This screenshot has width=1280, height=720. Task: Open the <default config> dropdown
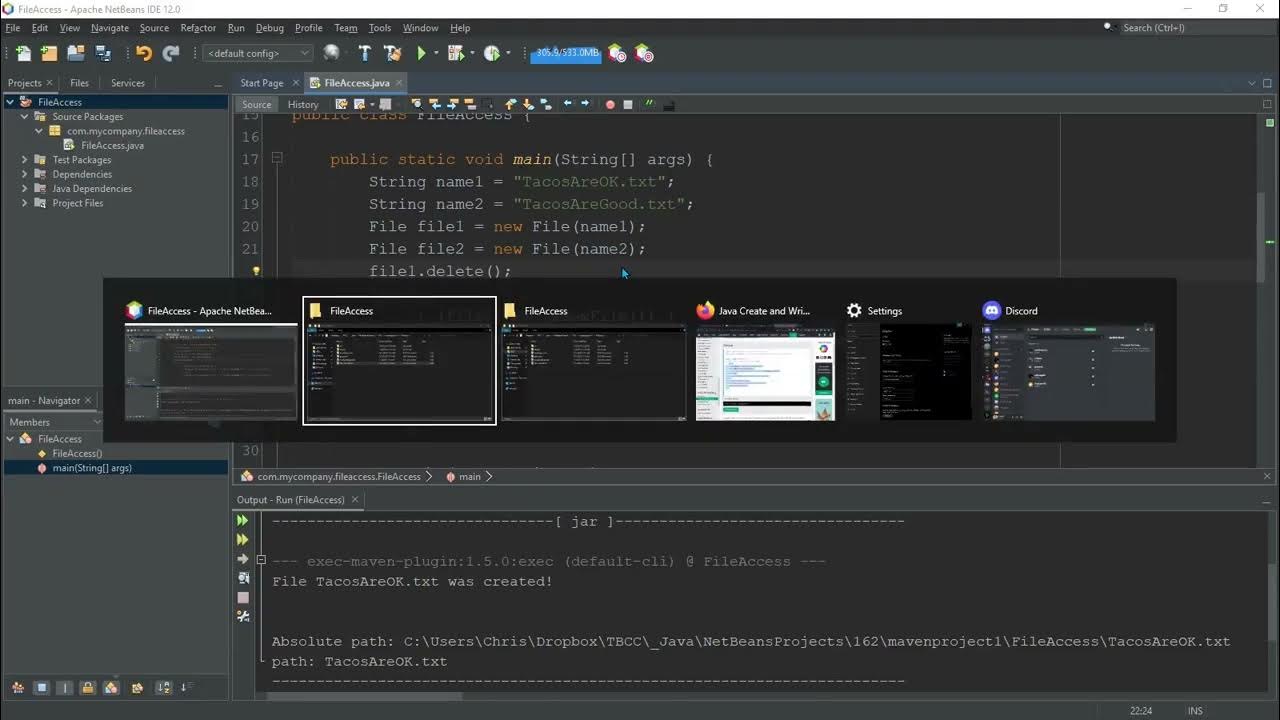pyautogui.click(x=258, y=53)
